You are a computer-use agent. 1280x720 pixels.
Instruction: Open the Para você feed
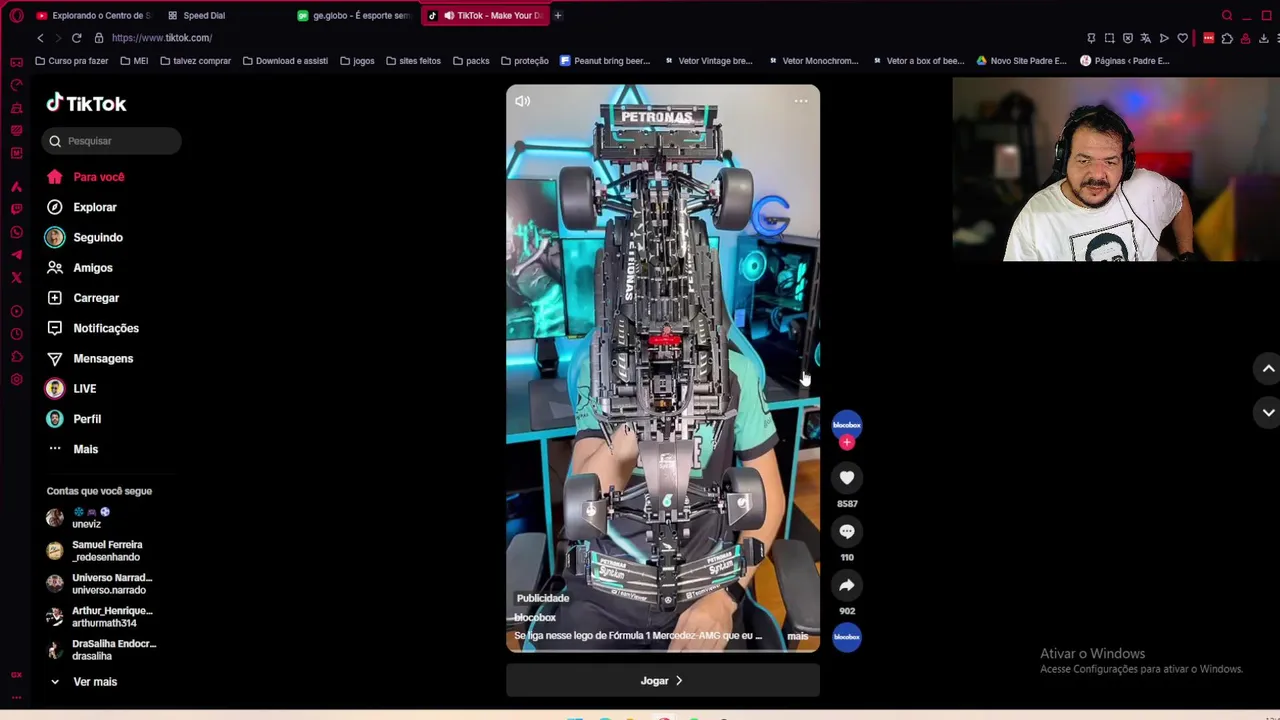86,177
